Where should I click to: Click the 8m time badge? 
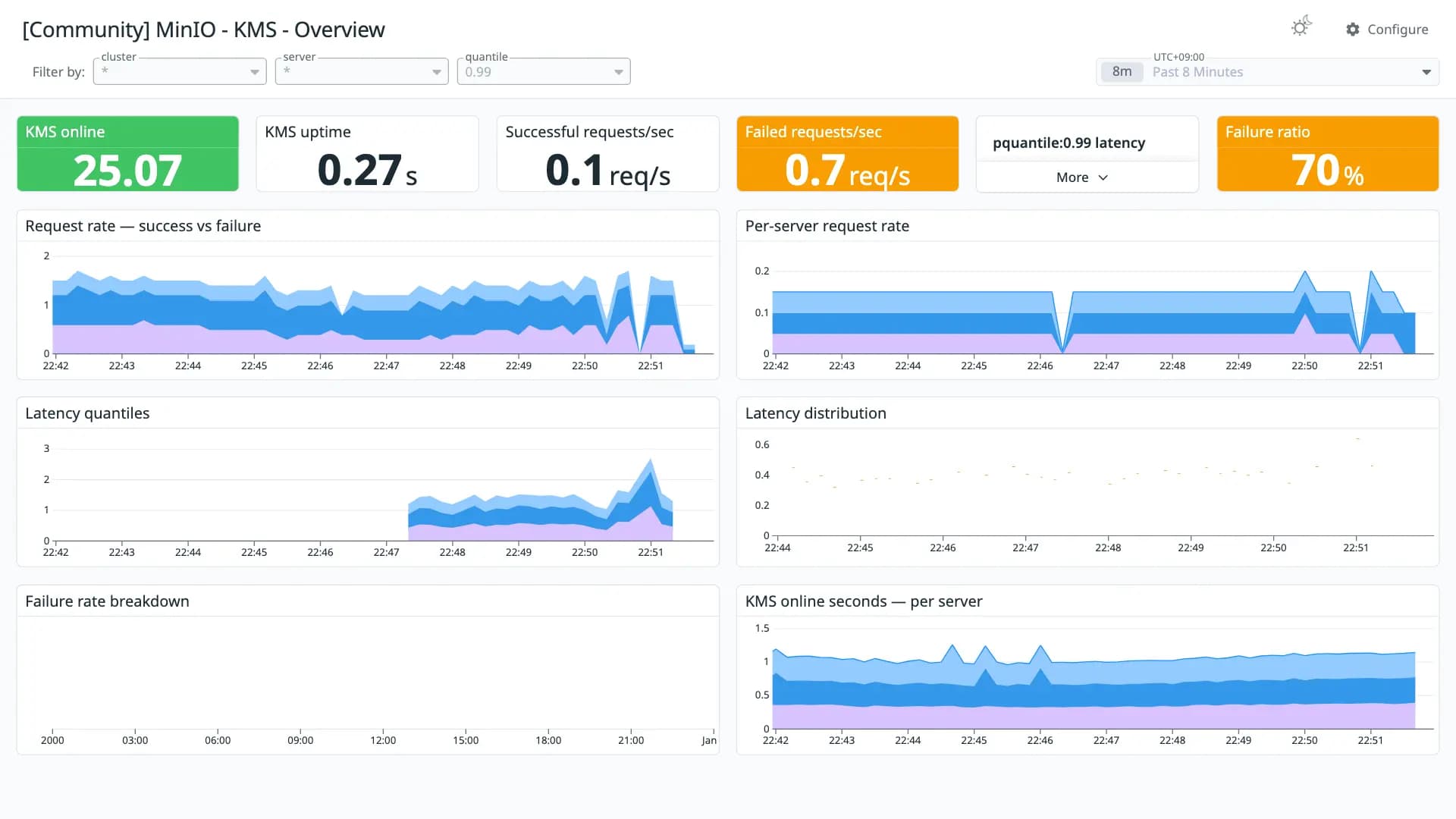[1122, 72]
